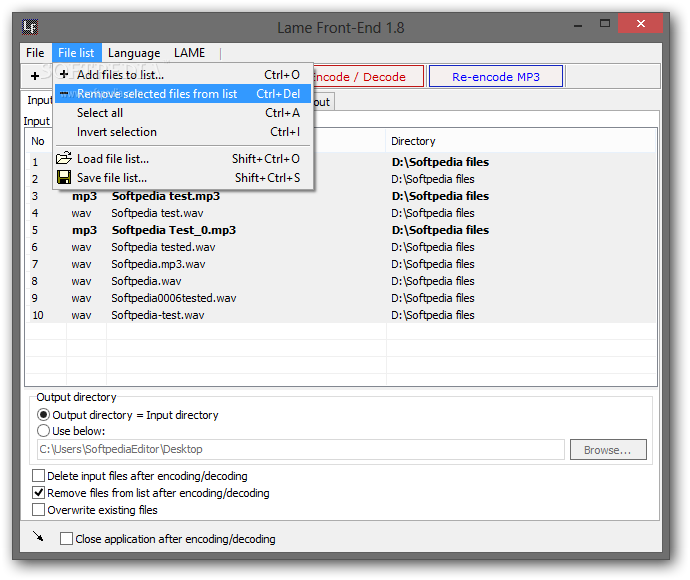Select the Softpedia test.wav row
This screenshot has height=580, width=690.
point(341,213)
